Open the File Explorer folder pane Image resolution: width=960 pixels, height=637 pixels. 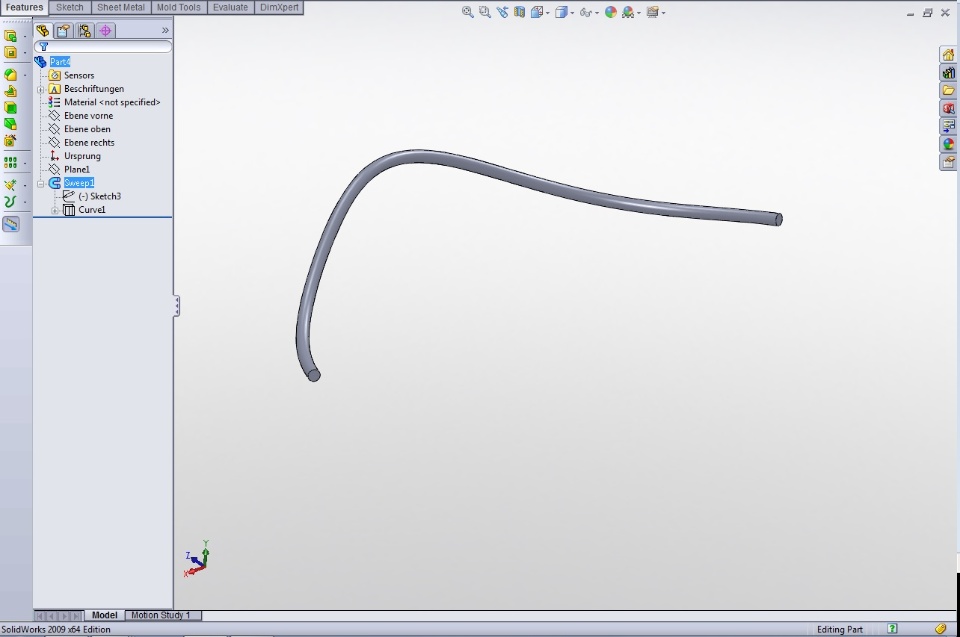coord(948,91)
